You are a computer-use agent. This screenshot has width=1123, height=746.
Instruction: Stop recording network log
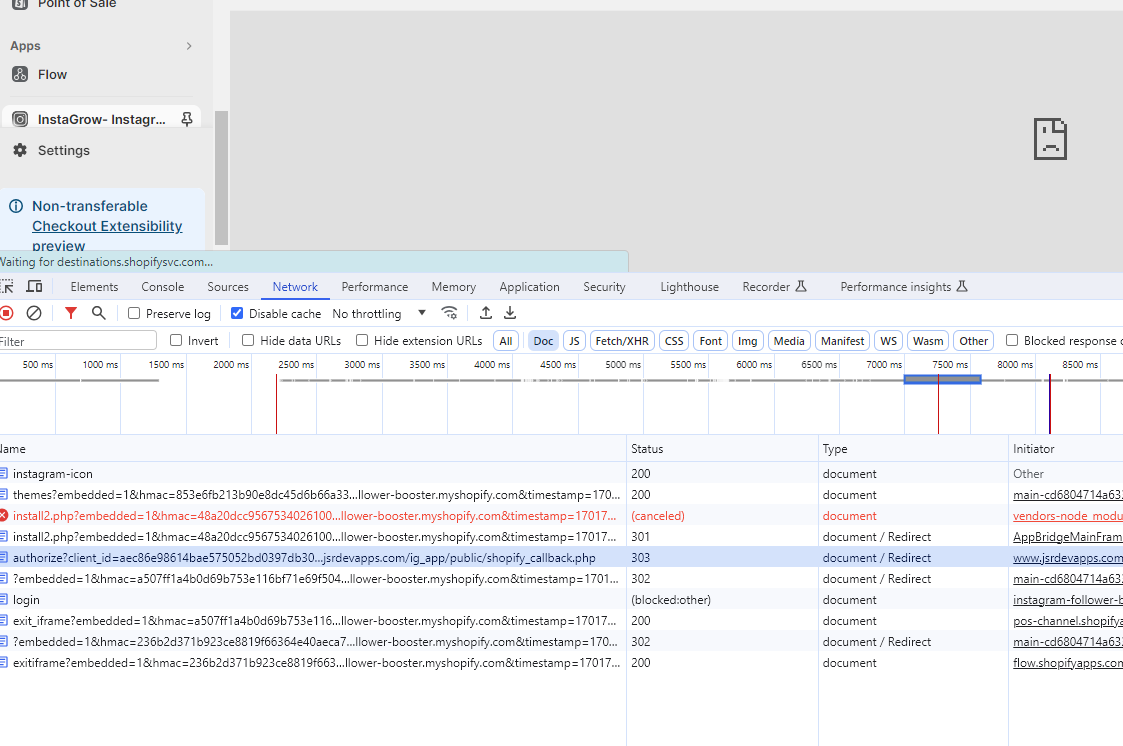pos(6,313)
